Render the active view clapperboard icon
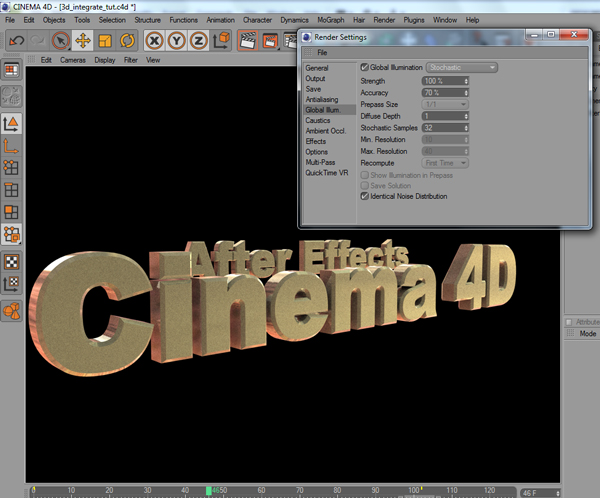This screenshot has width=600, height=498. [x=248, y=41]
